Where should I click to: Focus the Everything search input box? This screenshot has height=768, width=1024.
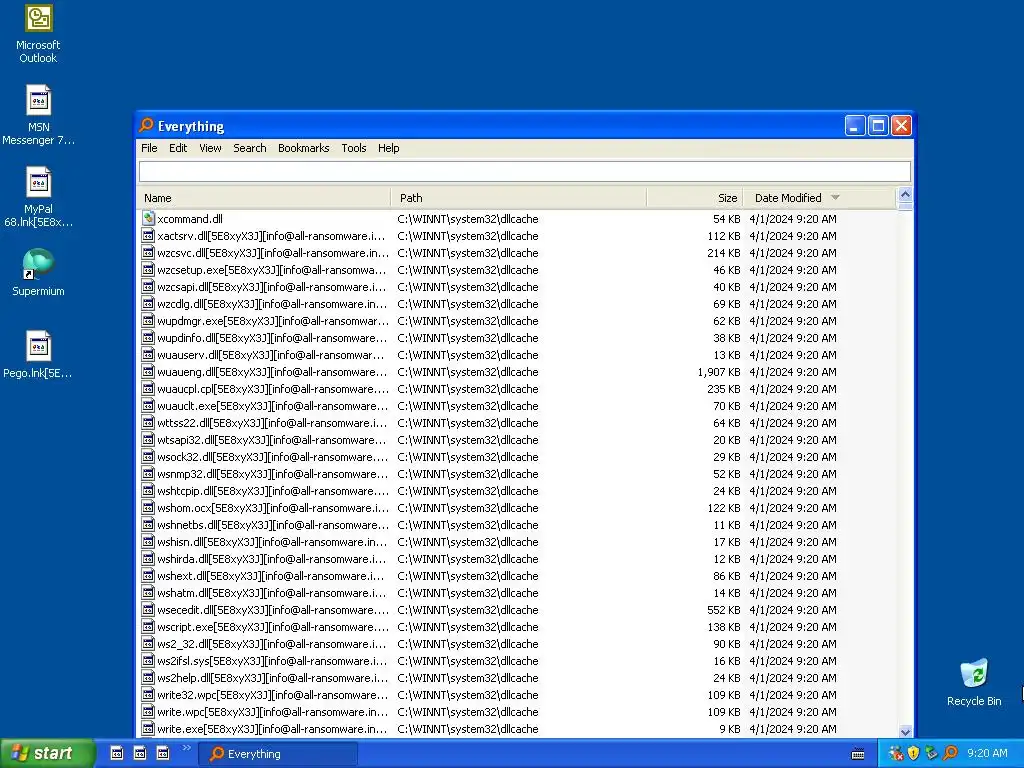click(x=524, y=172)
